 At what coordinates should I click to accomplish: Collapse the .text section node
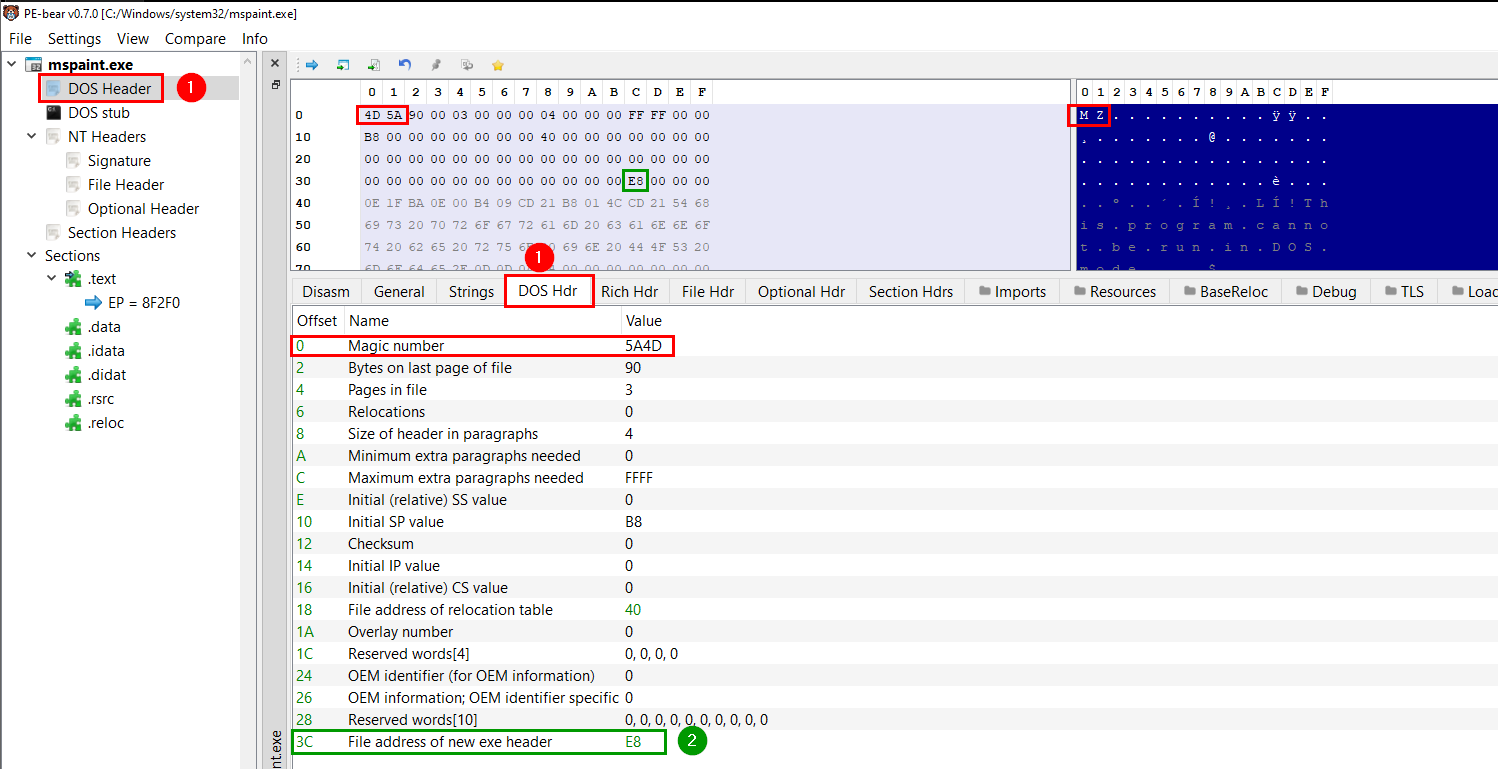point(52,279)
